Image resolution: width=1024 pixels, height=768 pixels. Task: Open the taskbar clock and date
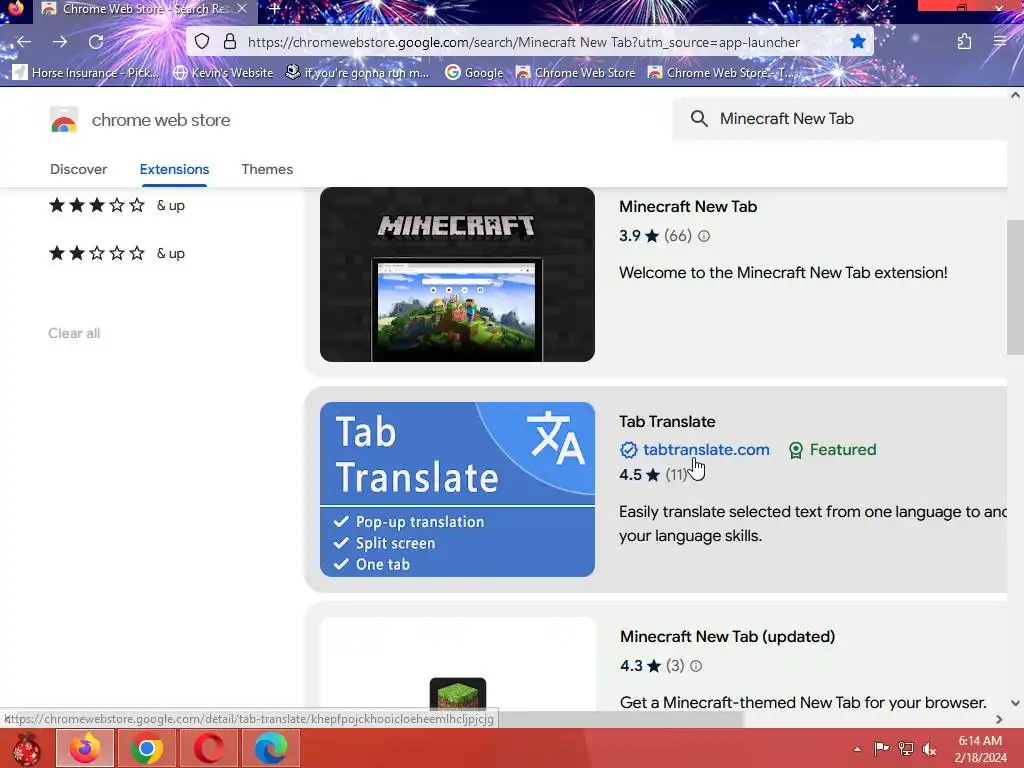tap(980, 749)
